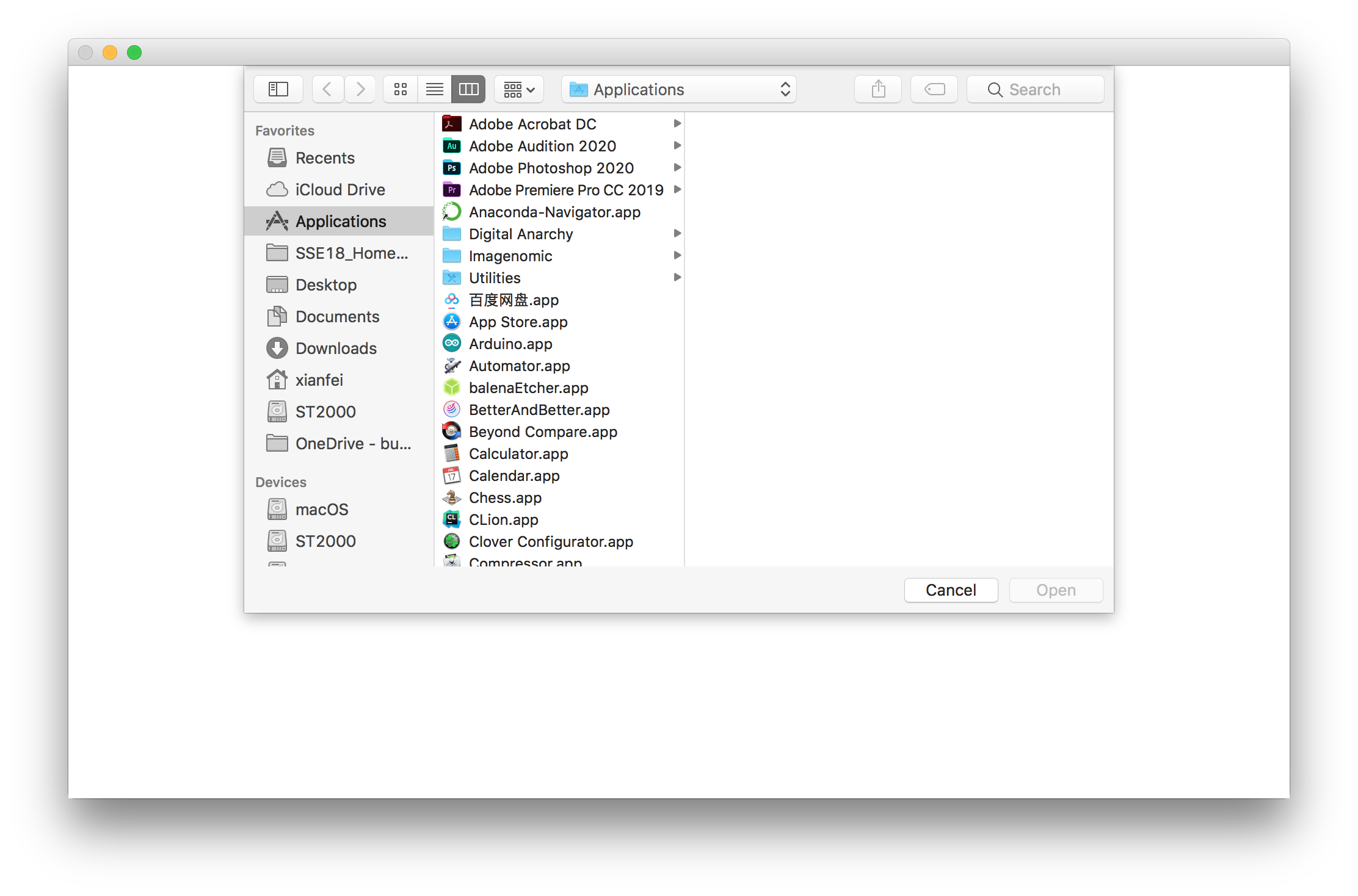1358x896 pixels.
Task: Select the CLion.app icon
Action: point(452,519)
